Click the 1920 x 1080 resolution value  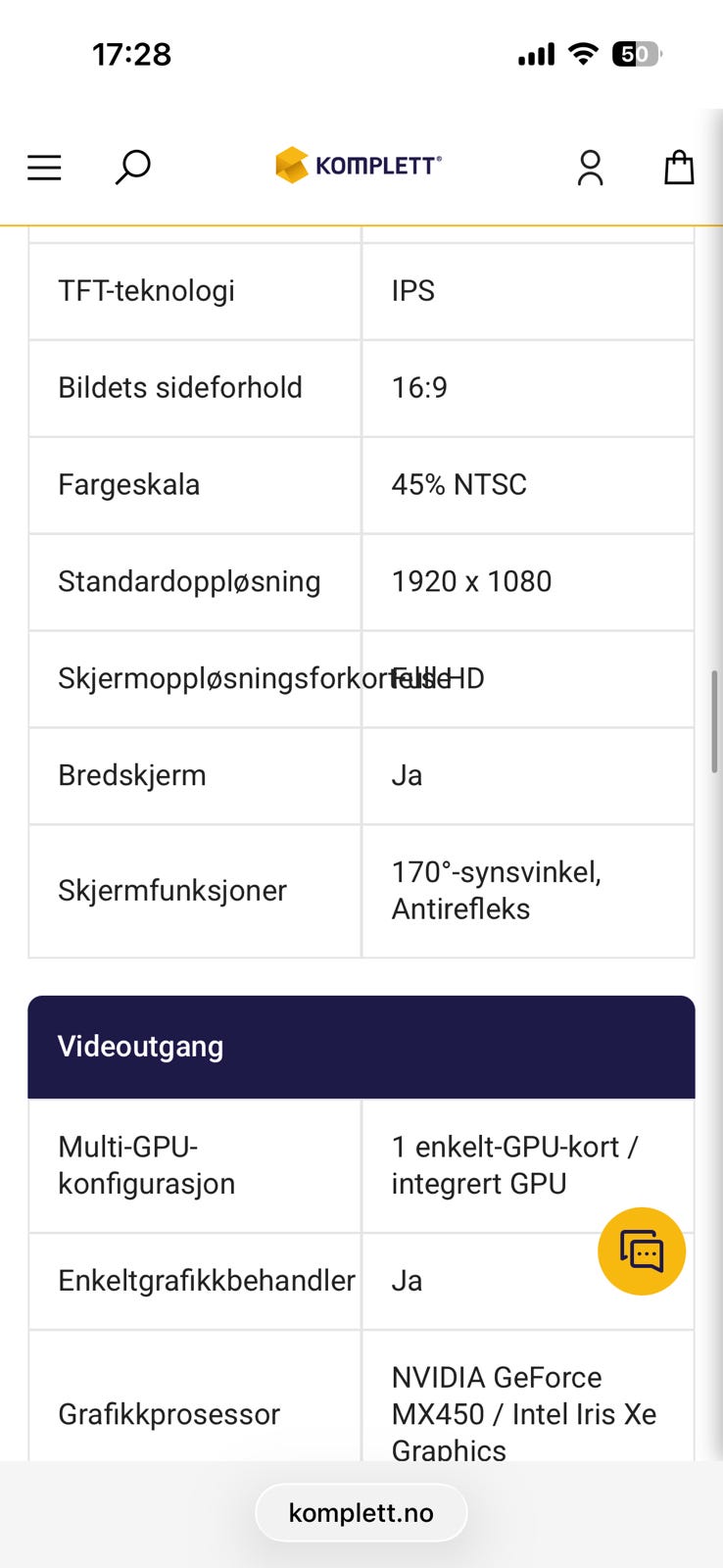point(471,581)
